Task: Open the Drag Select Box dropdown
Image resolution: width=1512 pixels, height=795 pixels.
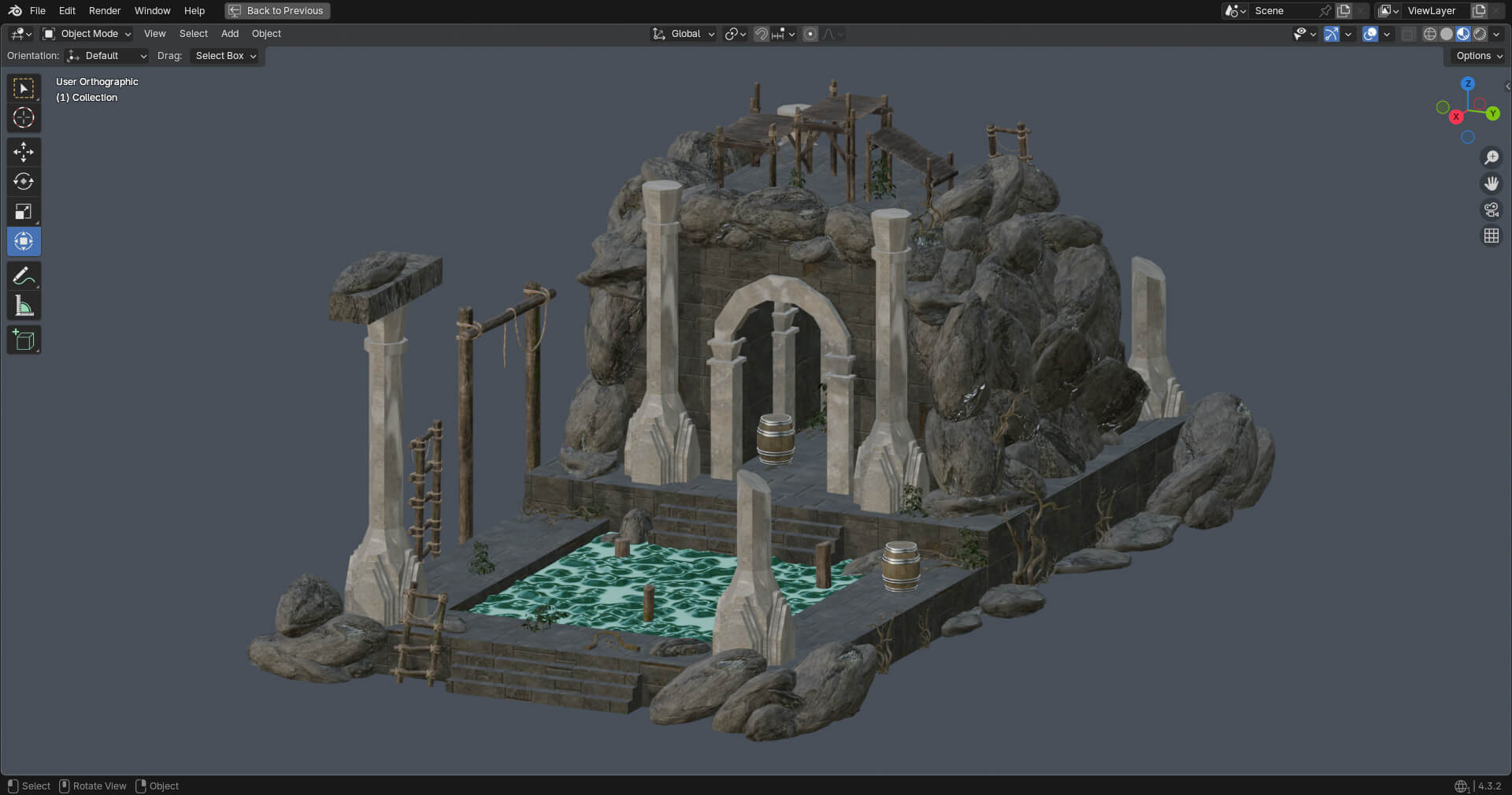Action: point(226,56)
